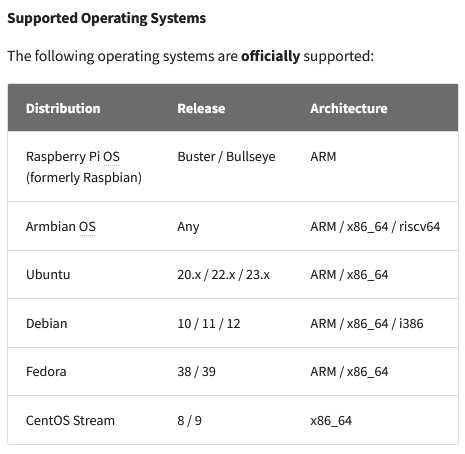The width and height of the screenshot is (465, 454).
Task: Click the 20.x / 22.x / 23.x release cell
Action: pyautogui.click(x=223, y=275)
